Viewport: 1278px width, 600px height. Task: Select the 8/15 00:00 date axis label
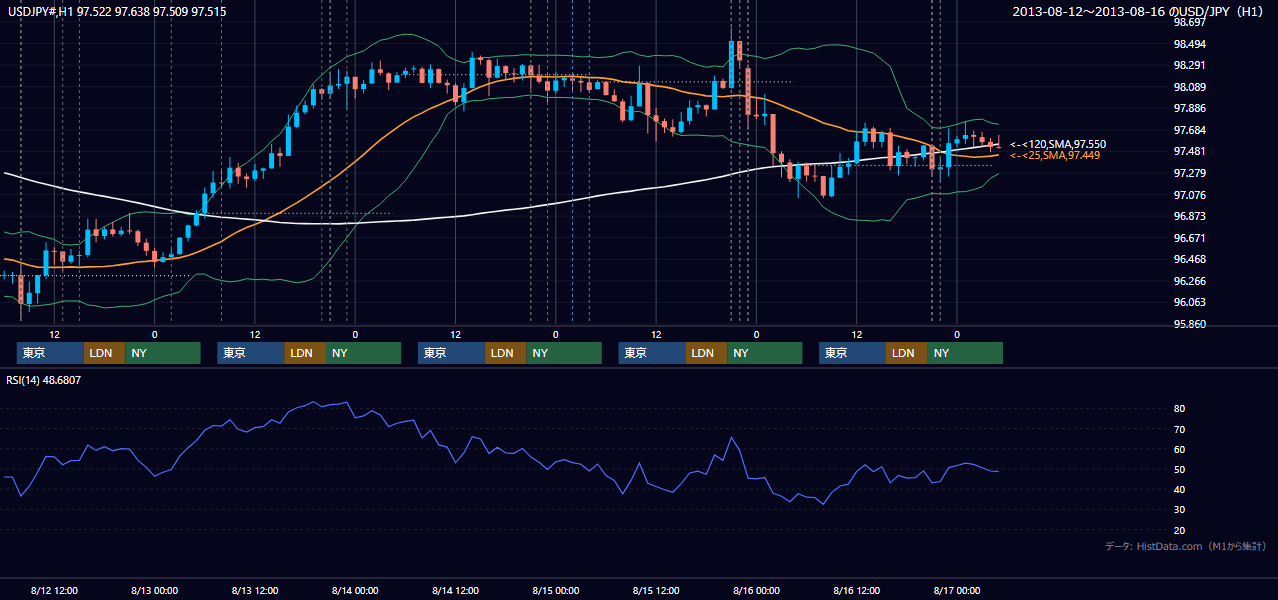[x=556, y=590]
